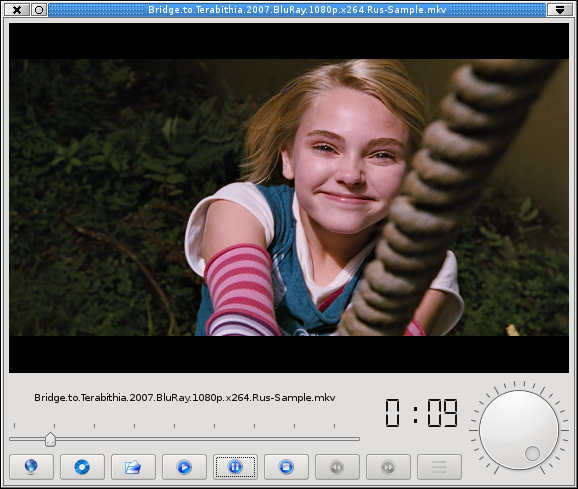The width and height of the screenshot is (578, 489).
Task: Click the greyed-out fast-forward button
Action: pyautogui.click(x=388, y=467)
